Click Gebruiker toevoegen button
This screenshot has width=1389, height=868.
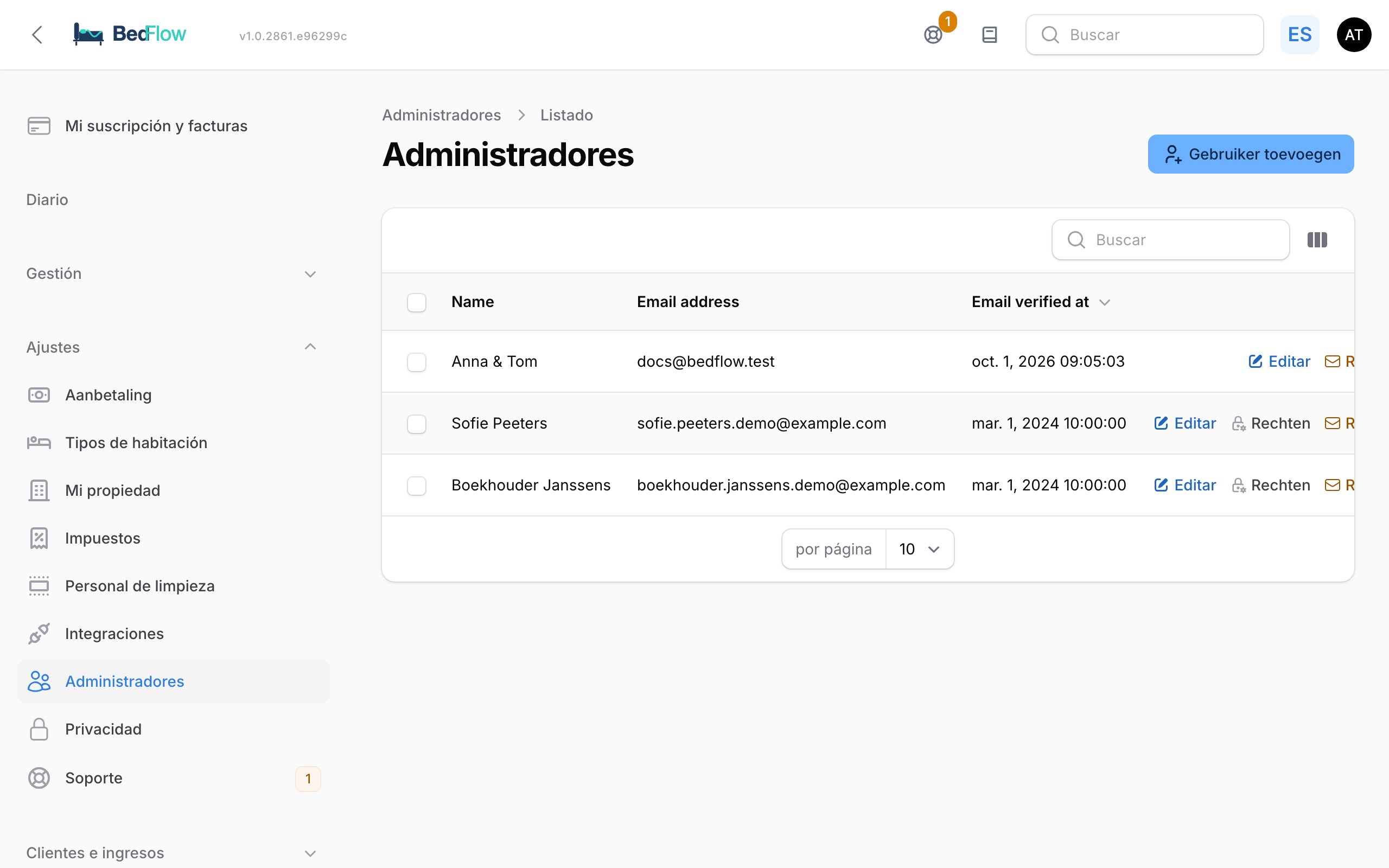[1251, 154]
